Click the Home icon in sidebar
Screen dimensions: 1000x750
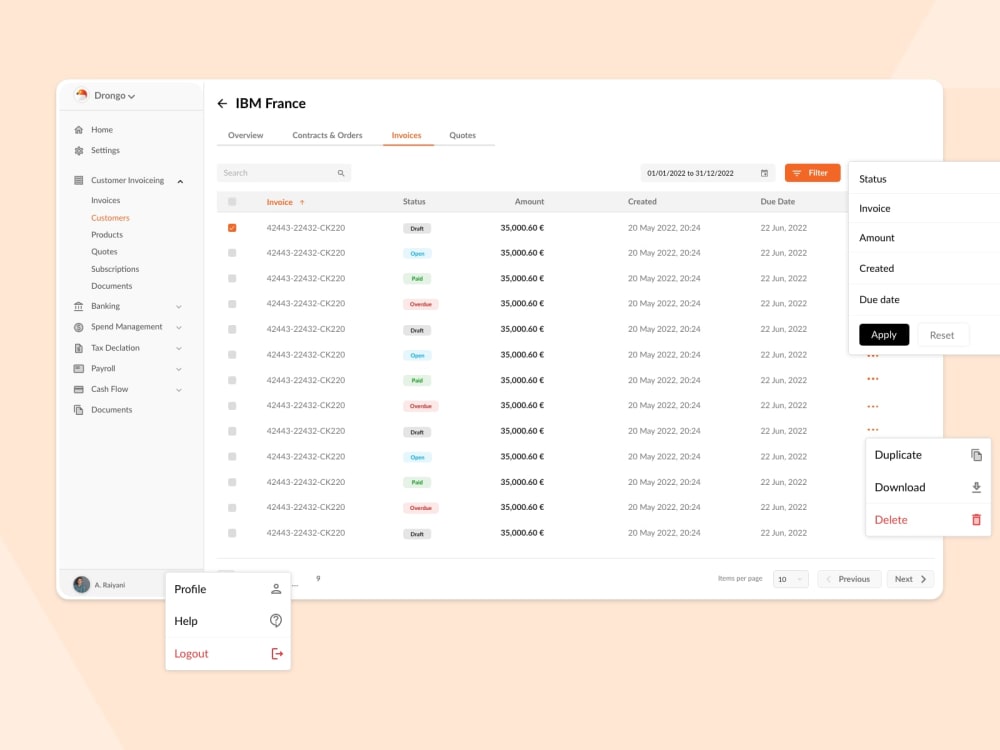pyautogui.click(x=78, y=129)
